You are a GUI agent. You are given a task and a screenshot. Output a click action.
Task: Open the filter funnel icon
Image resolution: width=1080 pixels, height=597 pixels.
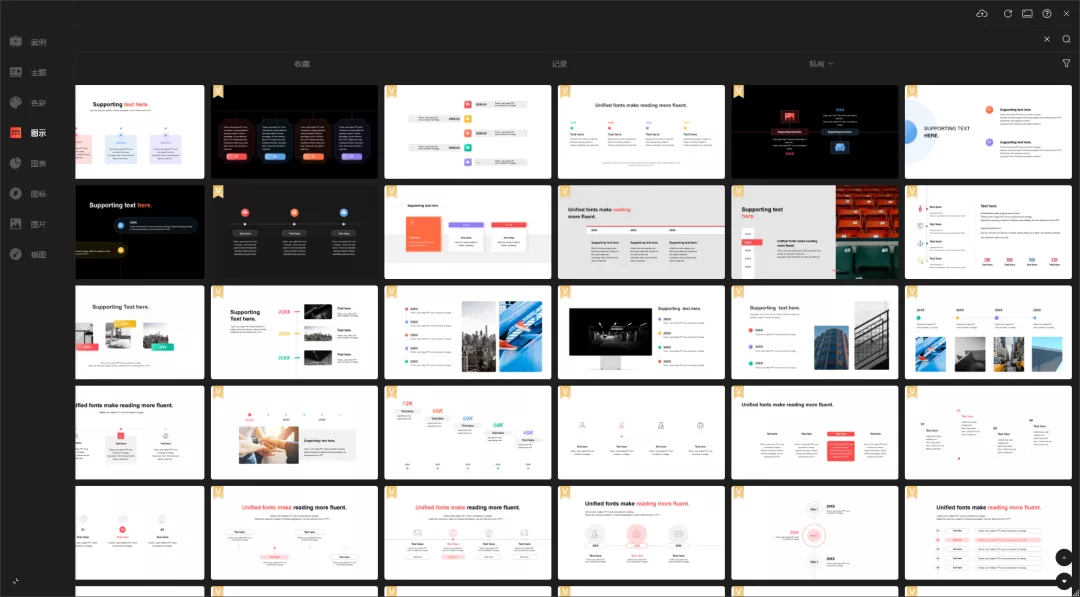pos(1066,63)
